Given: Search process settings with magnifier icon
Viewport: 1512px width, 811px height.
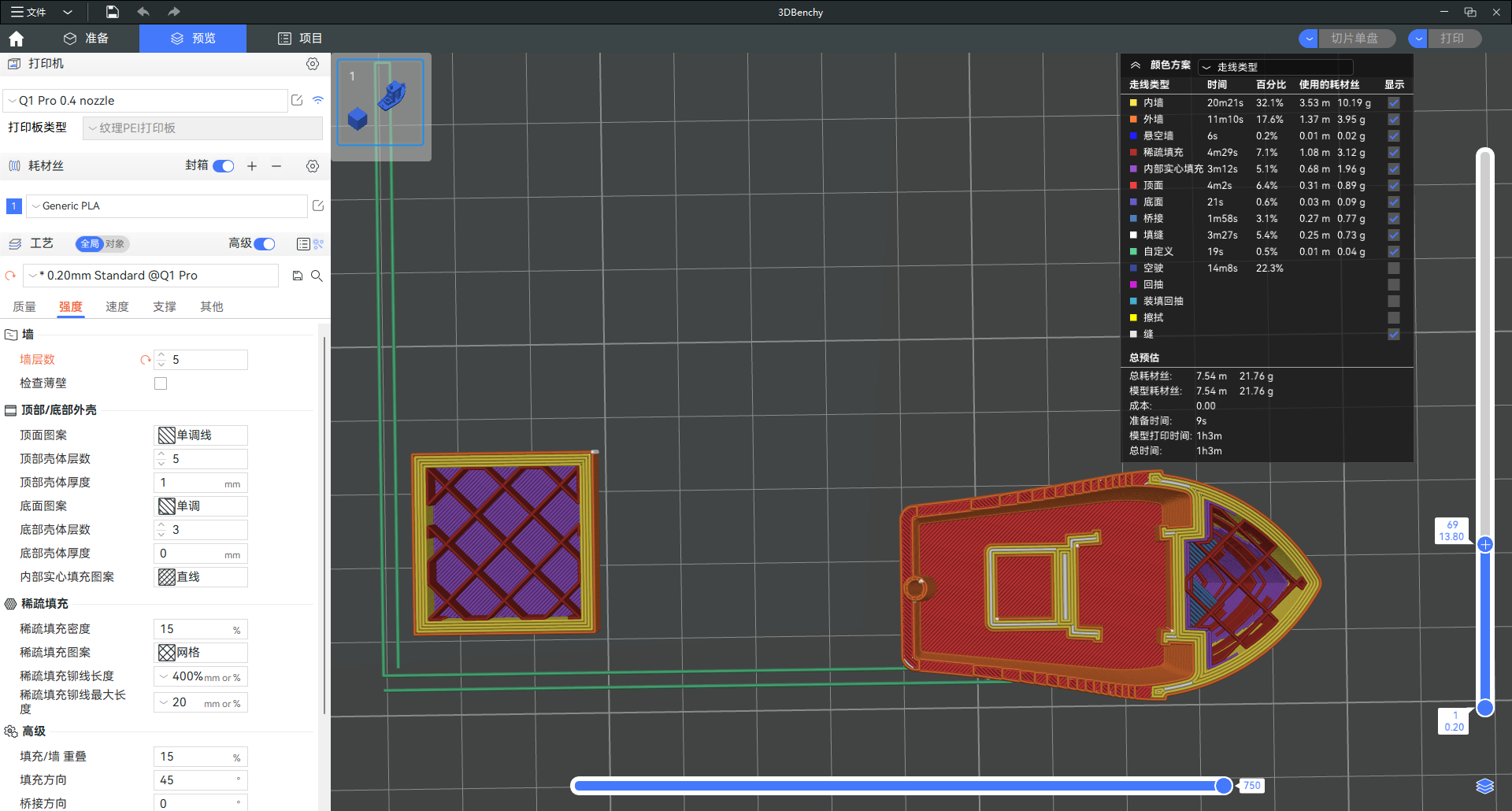Looking at the screenshot, I should (317, 276).
